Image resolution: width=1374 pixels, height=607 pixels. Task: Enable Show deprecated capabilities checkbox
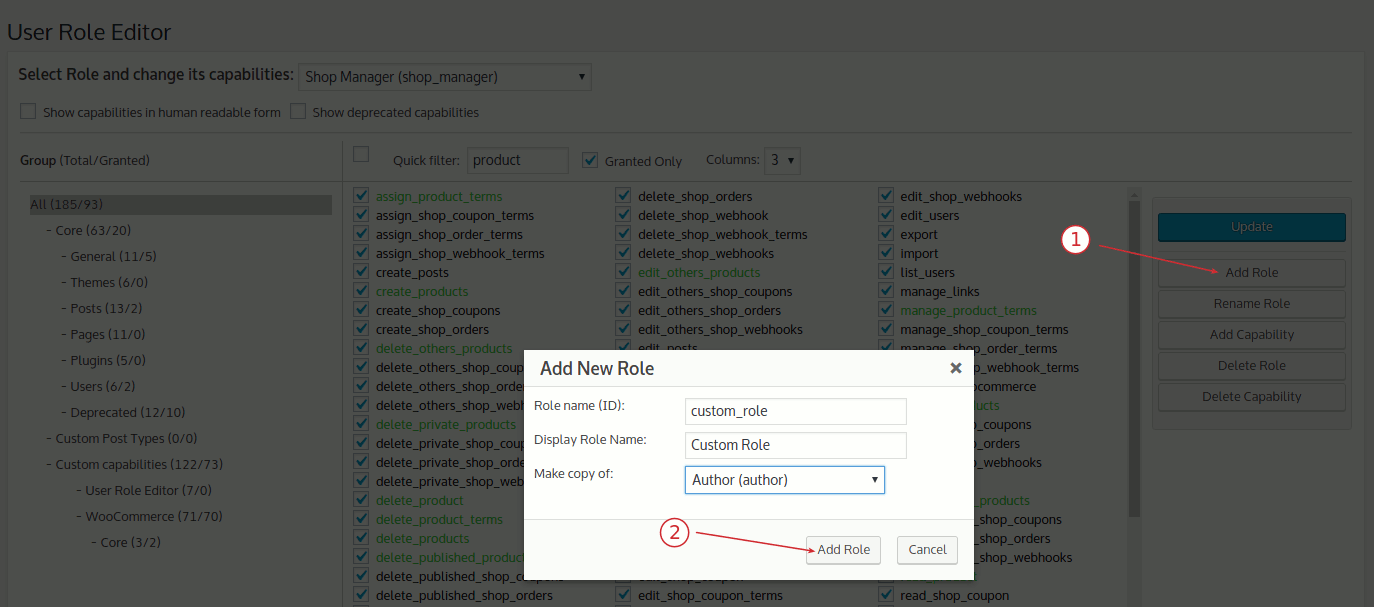tap(298, 112)
